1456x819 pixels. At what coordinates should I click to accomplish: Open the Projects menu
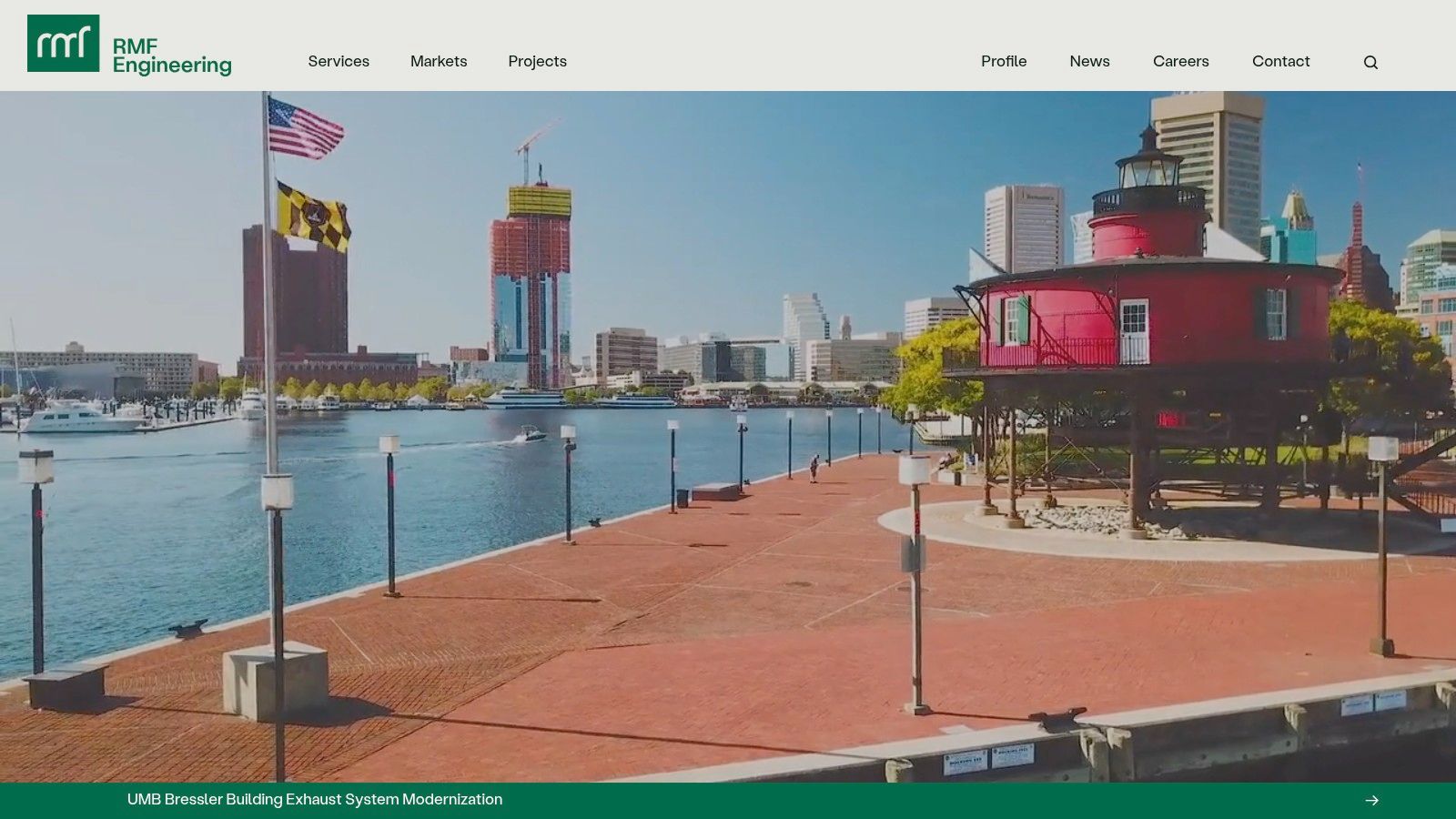tap(537, 61)
